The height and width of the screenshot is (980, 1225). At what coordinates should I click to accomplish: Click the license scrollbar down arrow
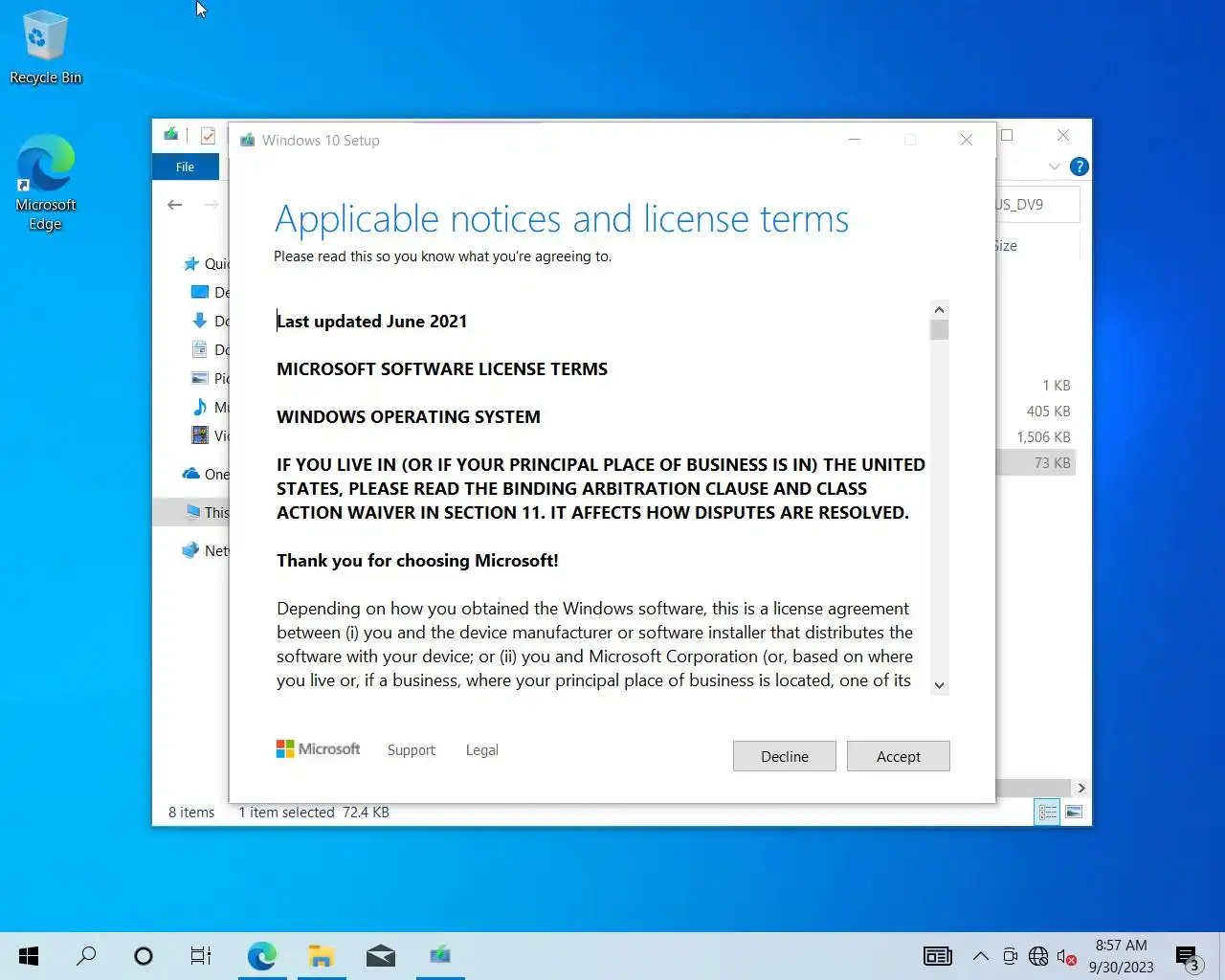pos(939,685)
